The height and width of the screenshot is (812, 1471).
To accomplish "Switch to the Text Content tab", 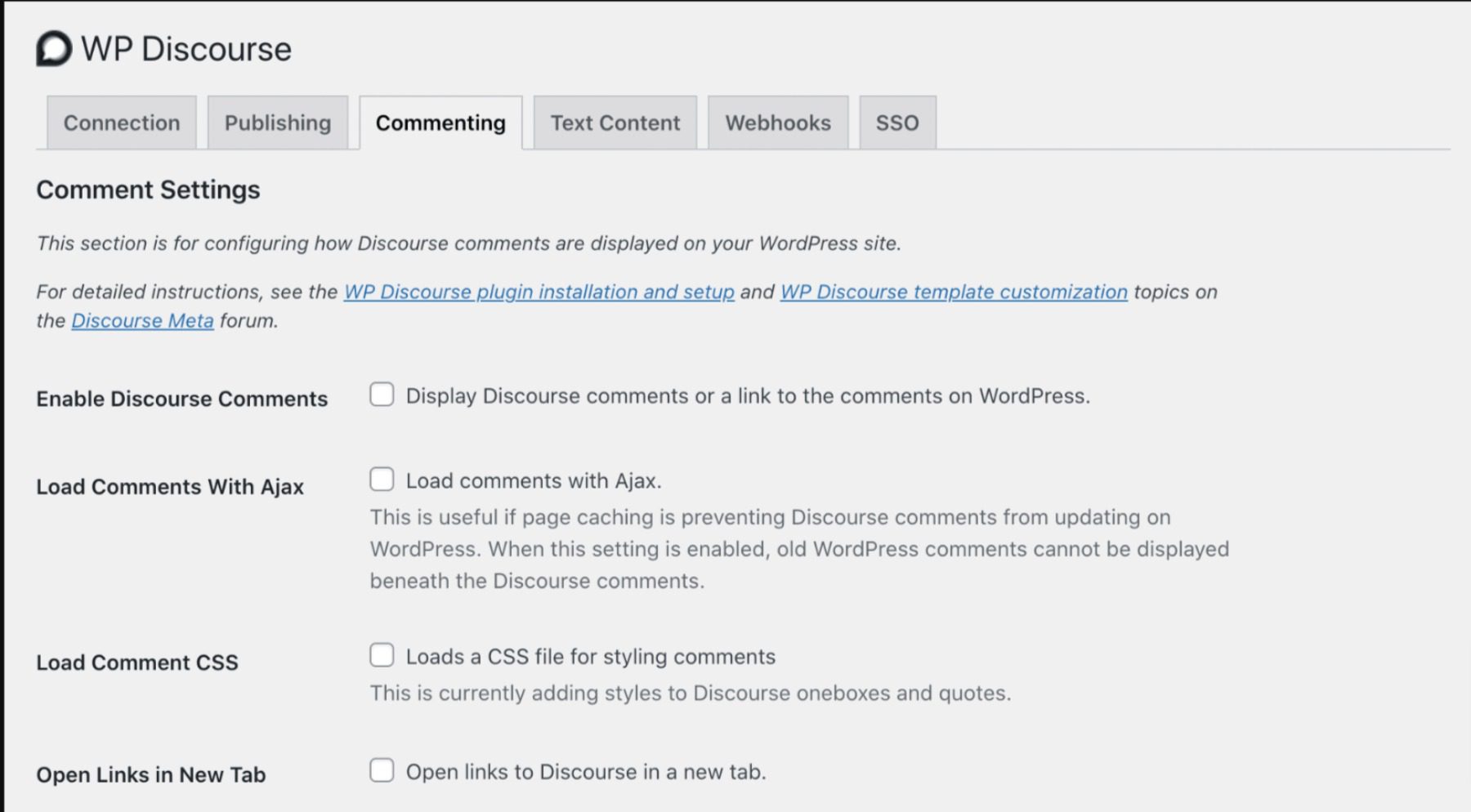I will point(614,123).
